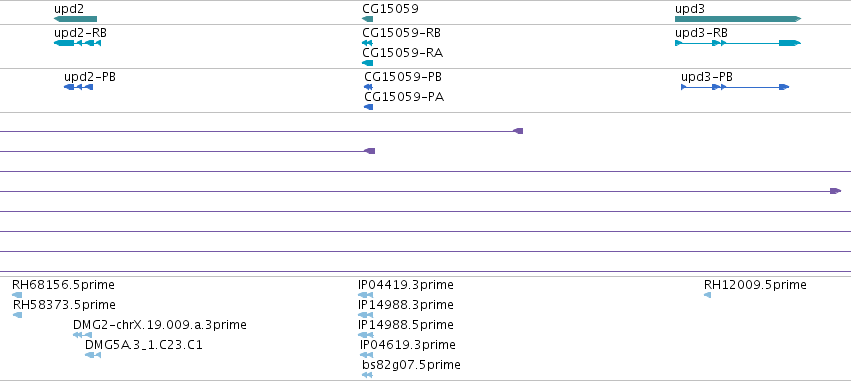Select the upd3-PB protein glyph
Viewport: 851px width, 381px height.
coord(735,87)
